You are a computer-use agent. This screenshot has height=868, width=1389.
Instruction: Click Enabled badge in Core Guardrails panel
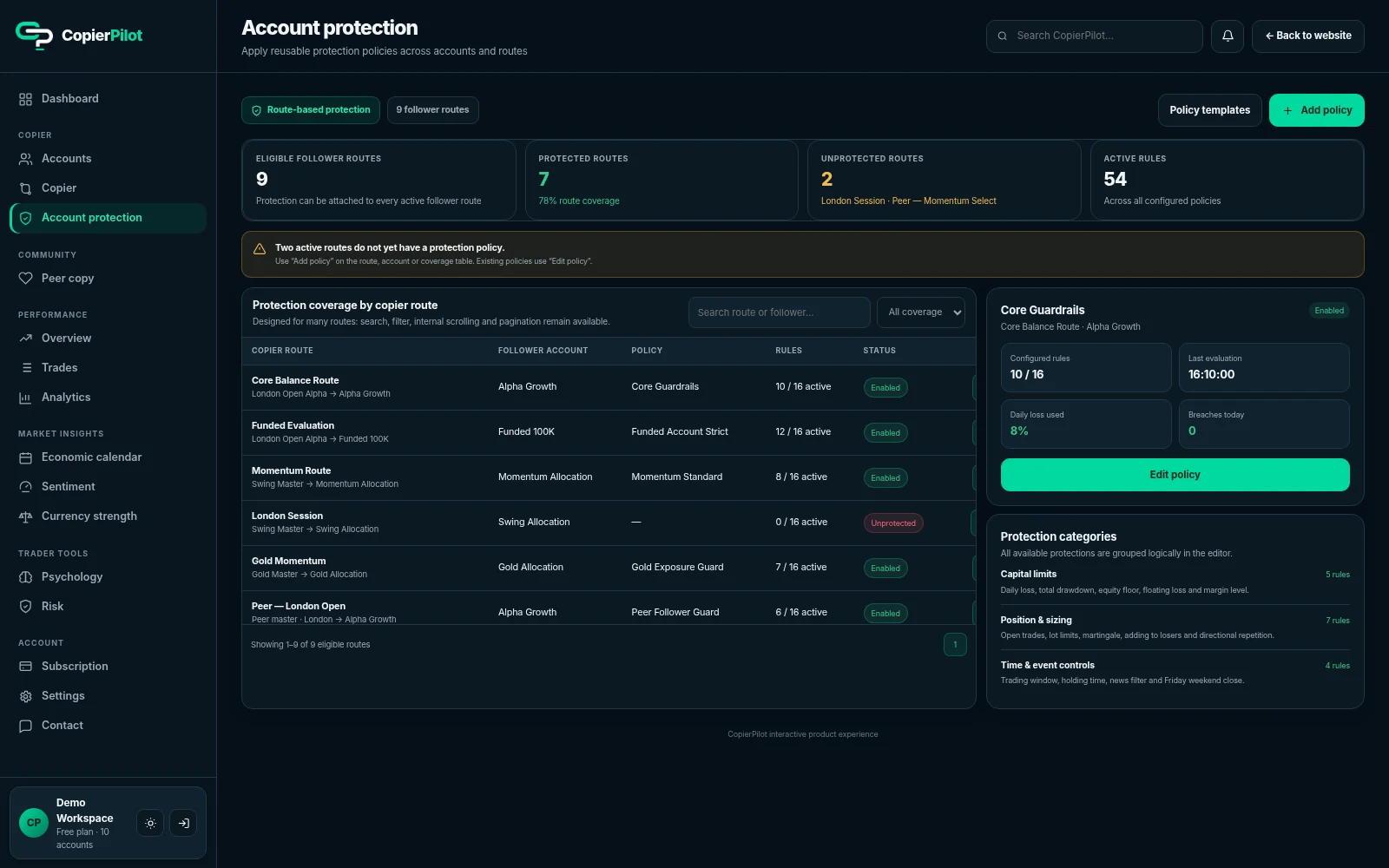tap(1329, 311)
